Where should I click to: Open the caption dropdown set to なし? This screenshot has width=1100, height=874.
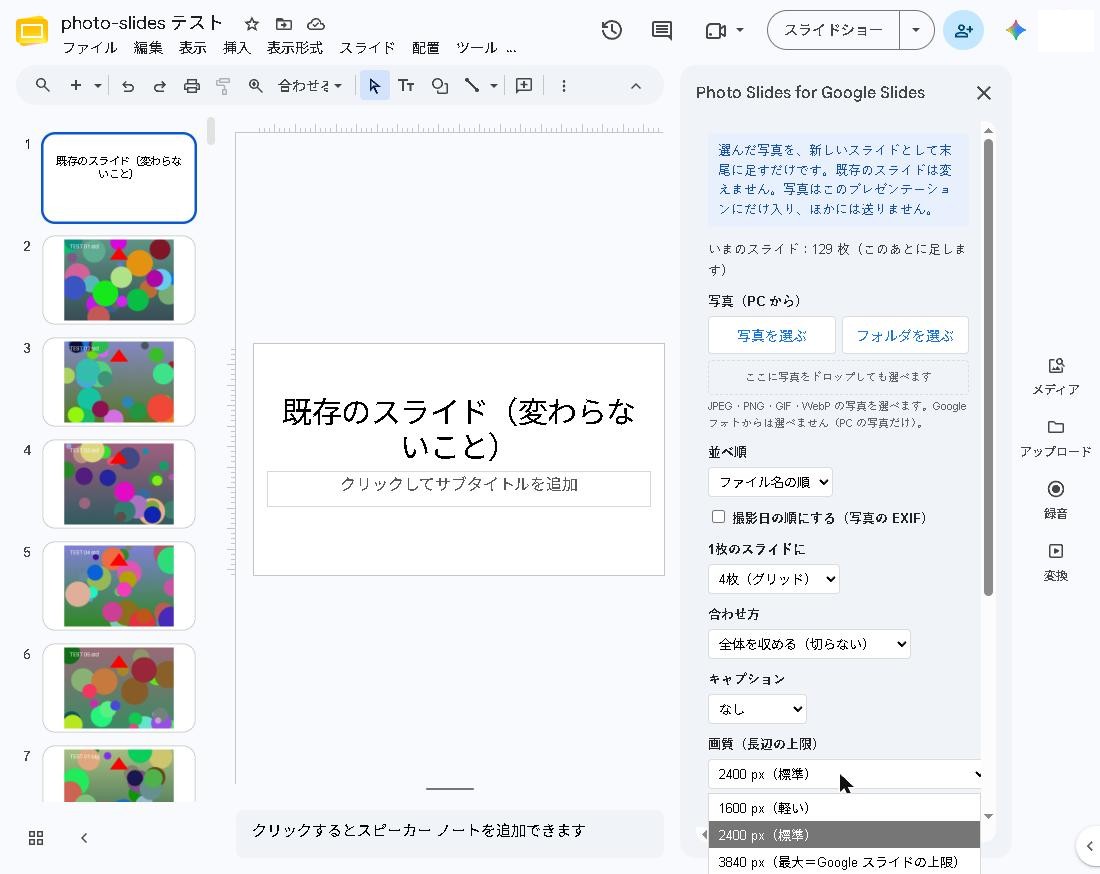click(x=758, y=708)
